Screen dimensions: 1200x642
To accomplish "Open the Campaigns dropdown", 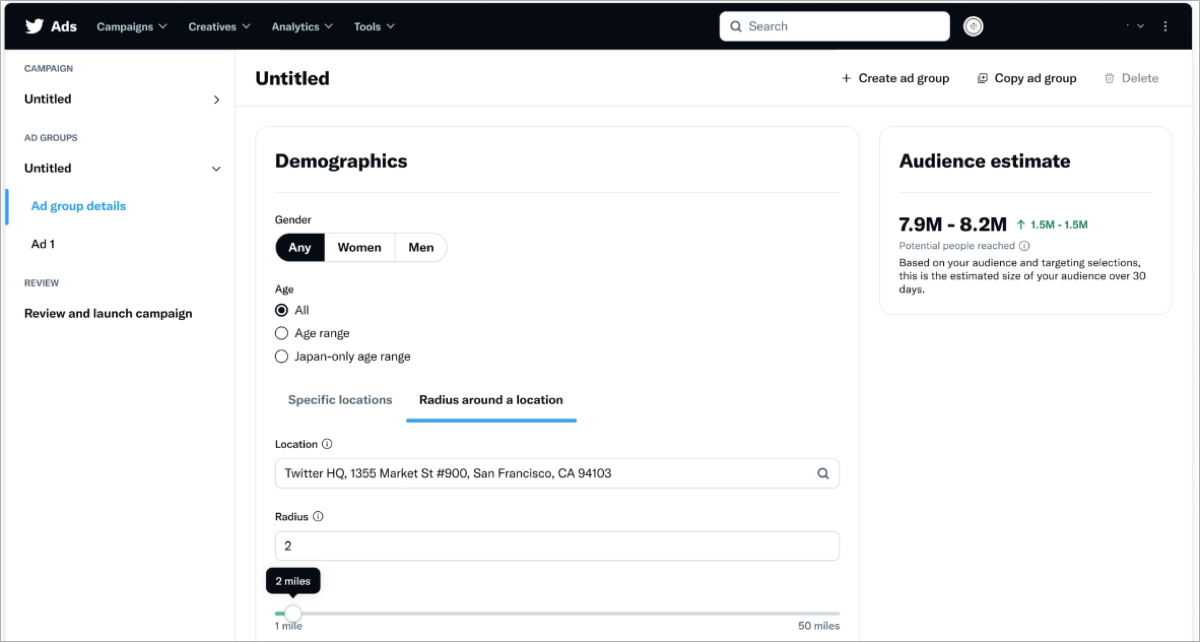I will 131,26.
